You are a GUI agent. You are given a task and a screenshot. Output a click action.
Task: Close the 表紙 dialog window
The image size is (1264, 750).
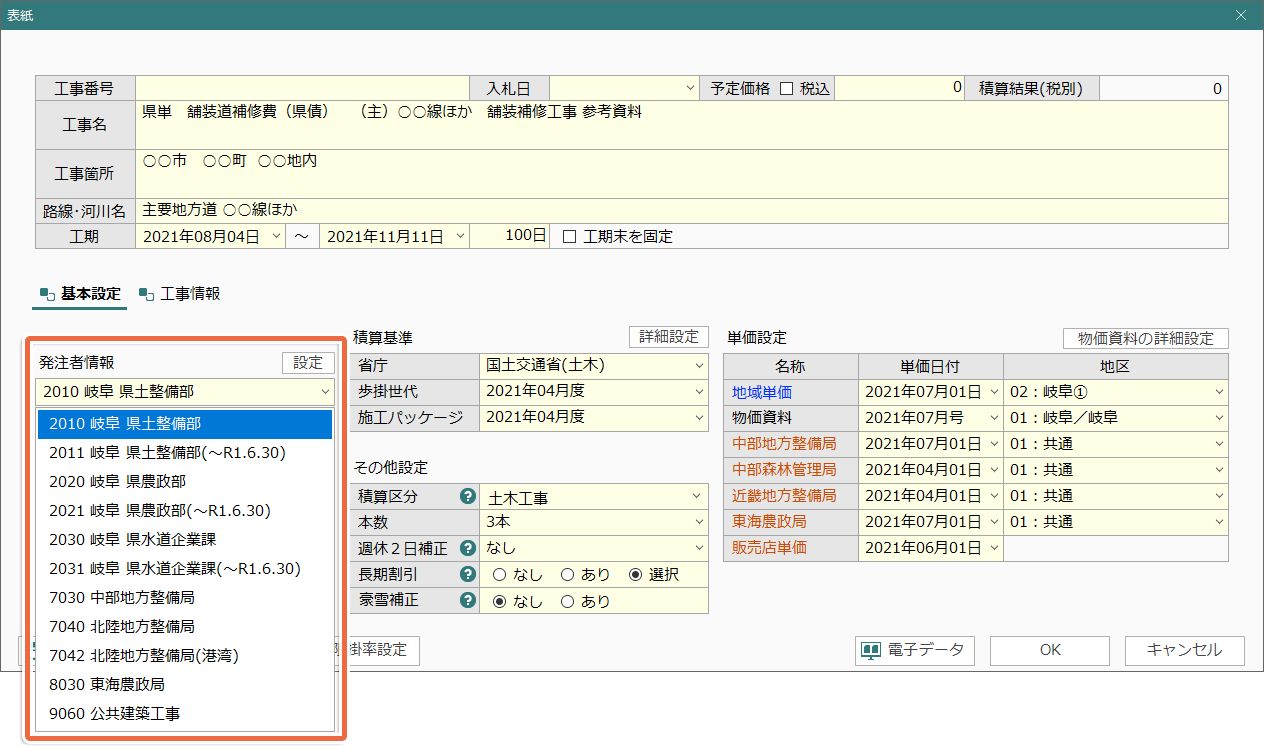pos(1241,15)
